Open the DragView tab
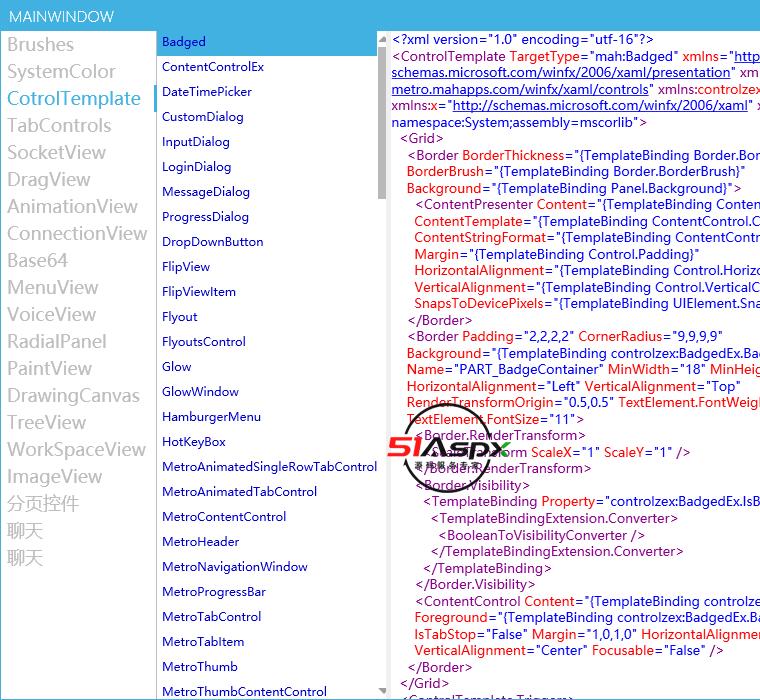 coord(48,179)
